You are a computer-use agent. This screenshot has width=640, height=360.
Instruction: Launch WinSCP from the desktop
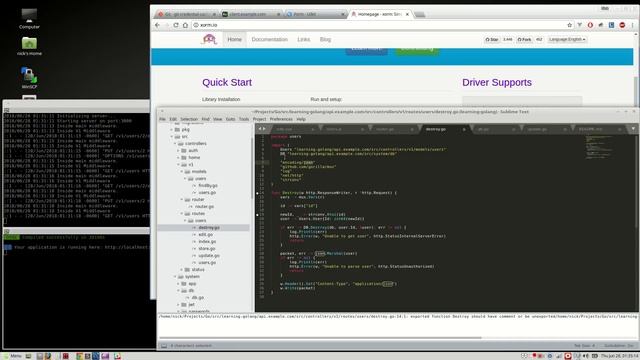coord(29,78)
